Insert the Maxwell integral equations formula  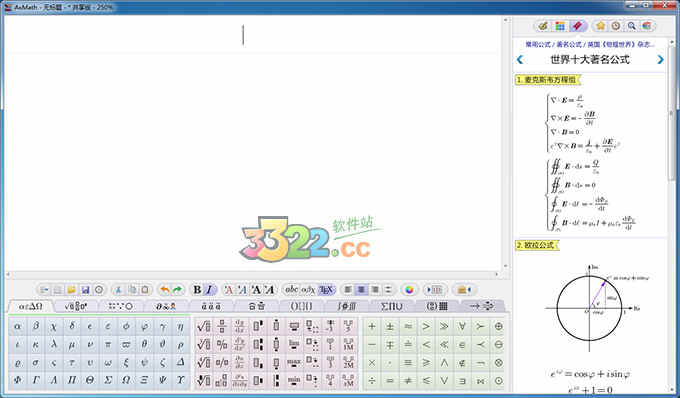pyautogui.click(x=591, y=195)
